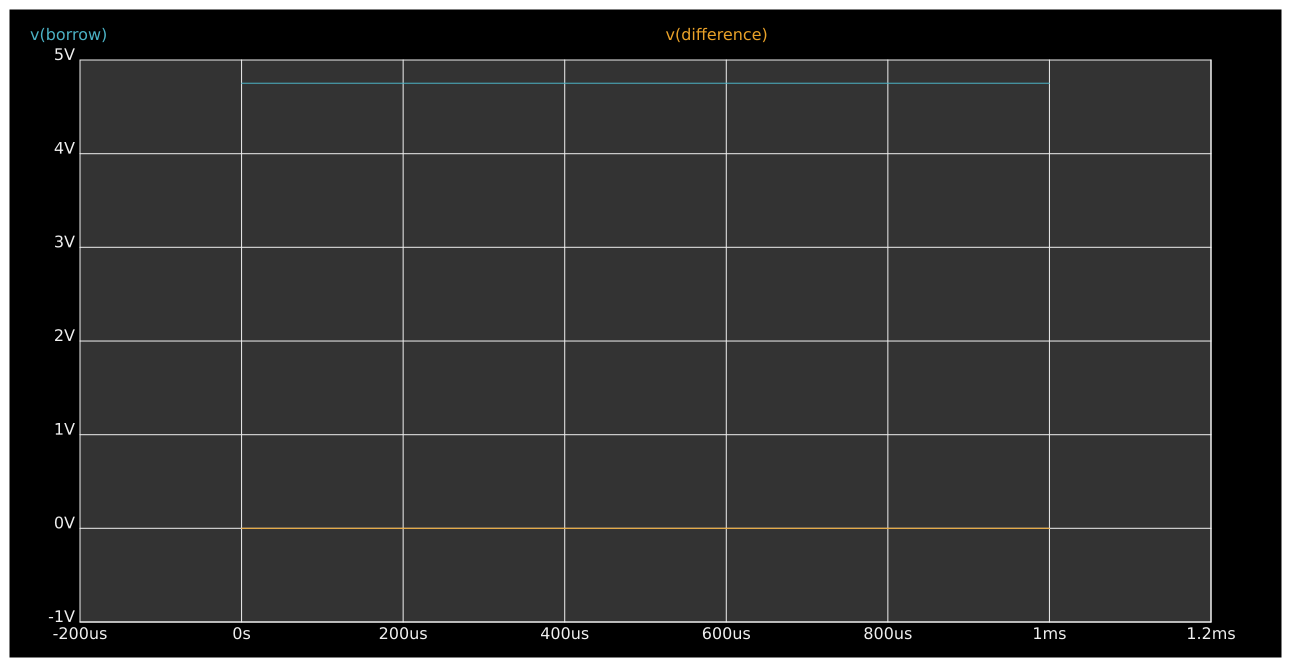Image resolution: width=1291 pixels, height=667 pixels.
Task: Click the 5V vertical axis label
Action: [x=64, y=53]
